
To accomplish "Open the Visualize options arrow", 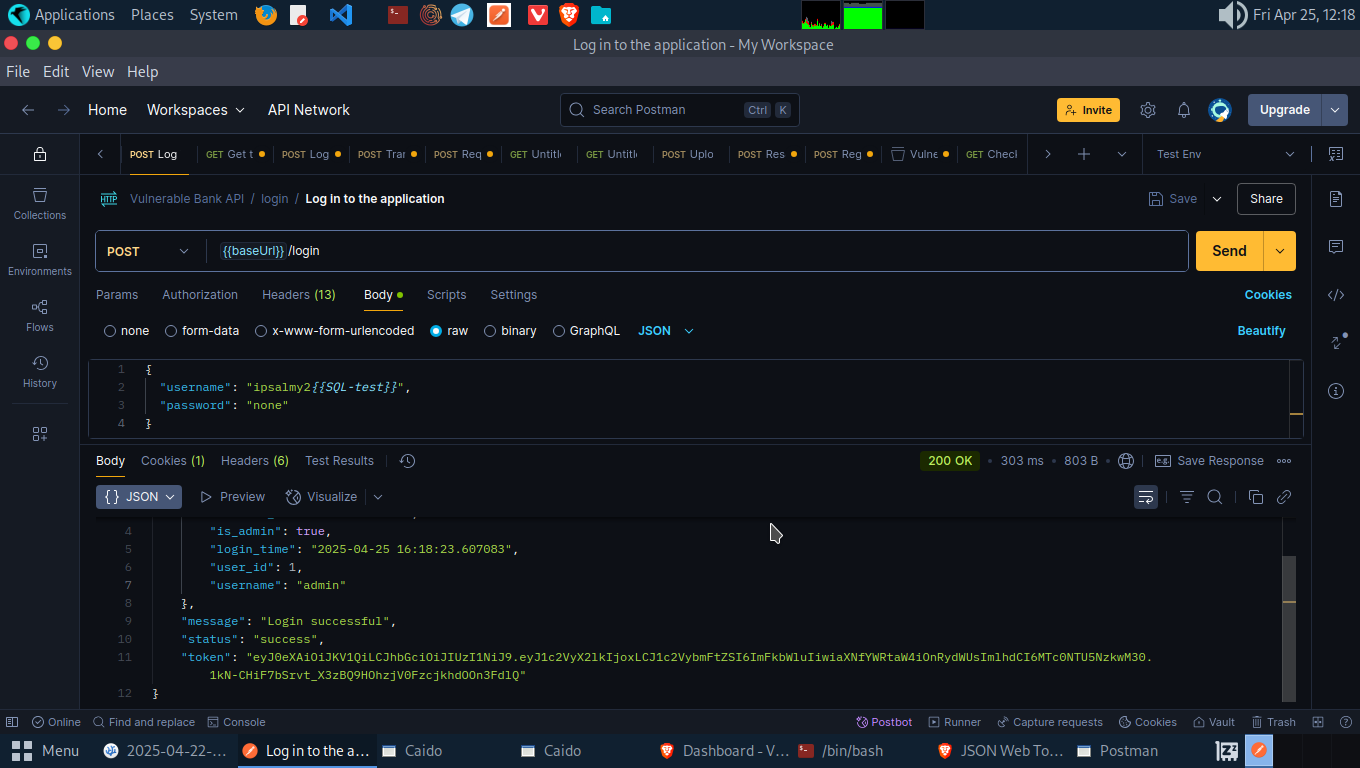I will coord(378,497).
